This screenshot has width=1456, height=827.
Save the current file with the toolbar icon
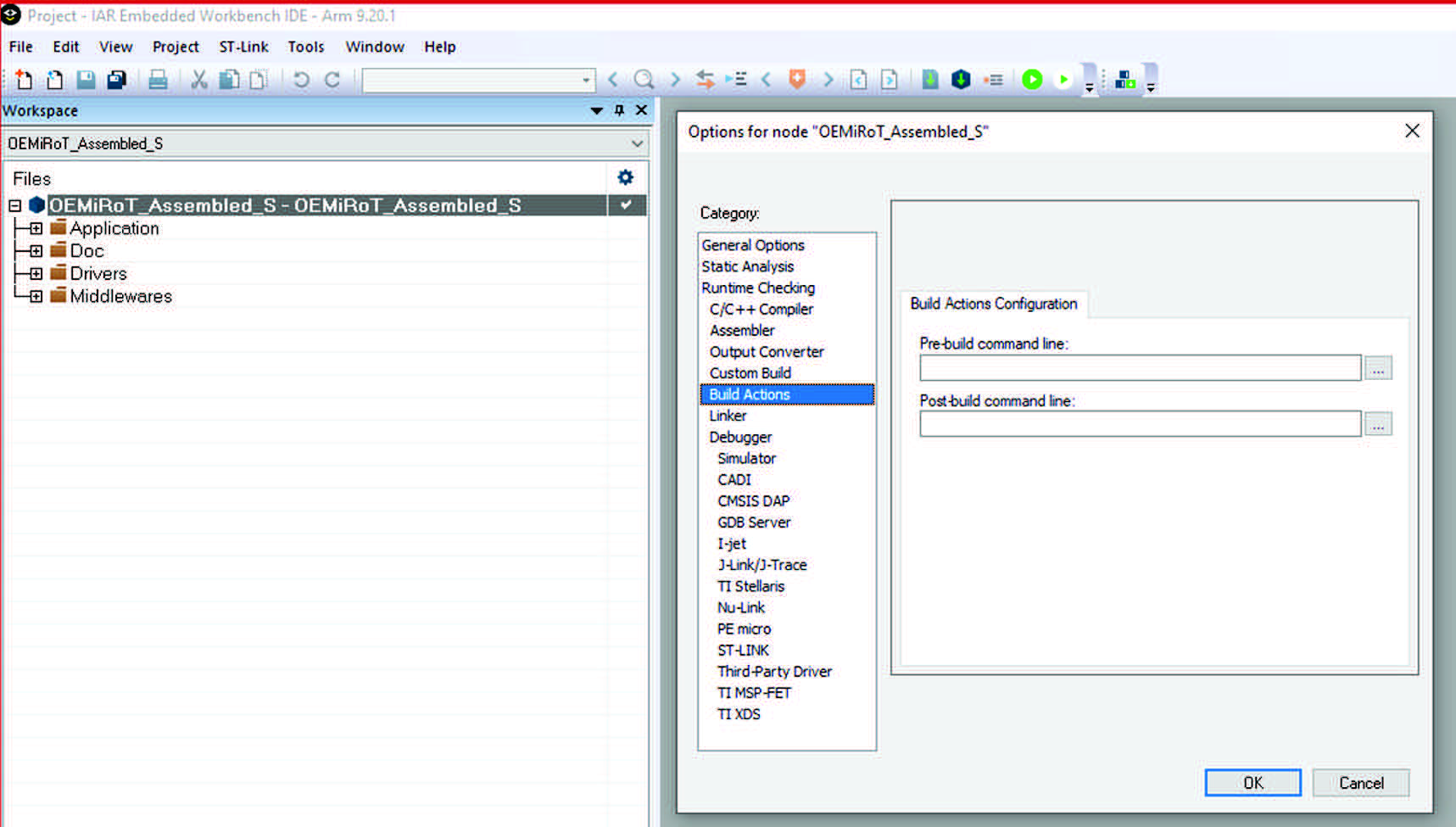[86, 80]
